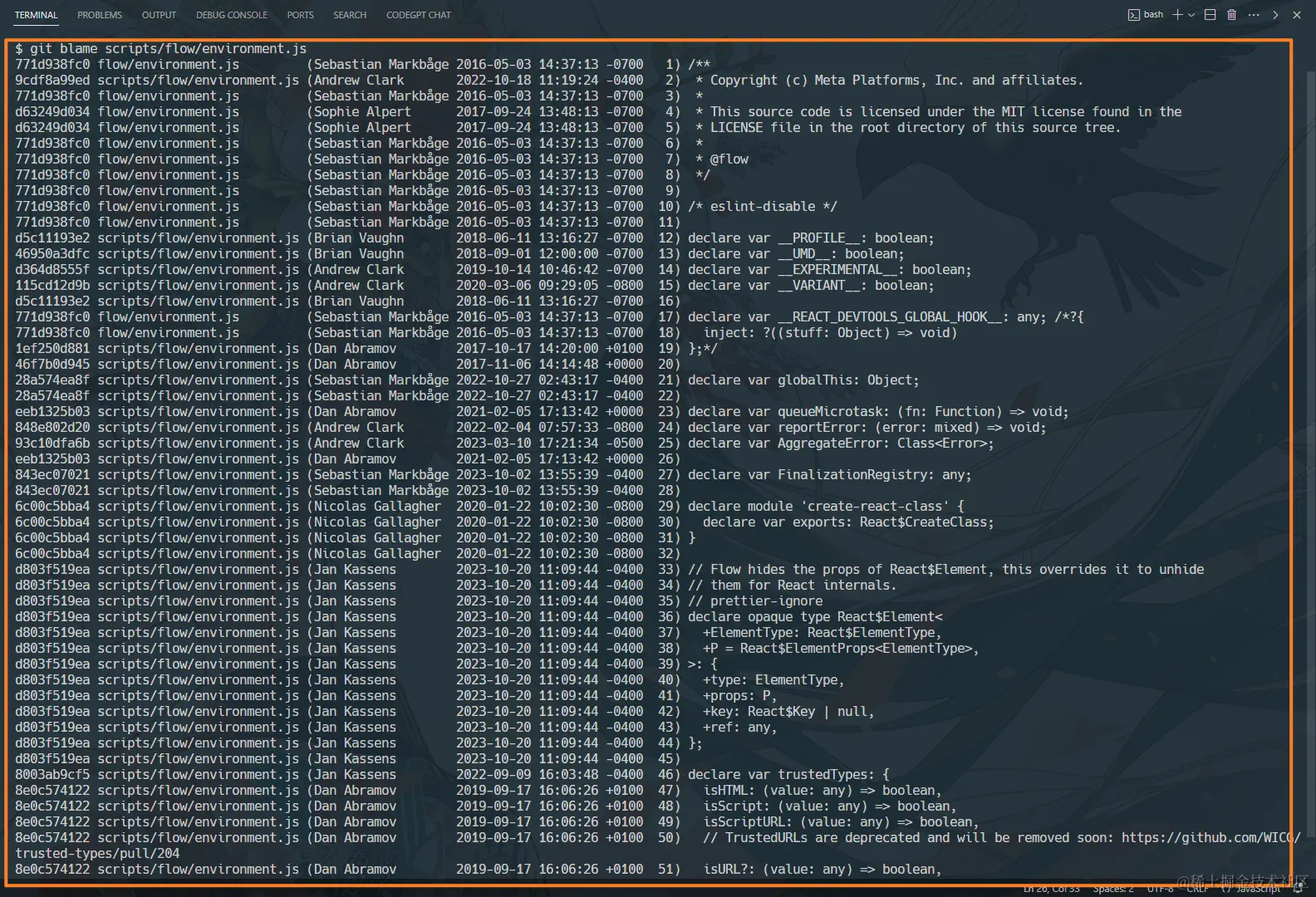1316x897 pixels.
Task: Click 'declare var FinalizationRegistry: any;'
Action: 830,475
